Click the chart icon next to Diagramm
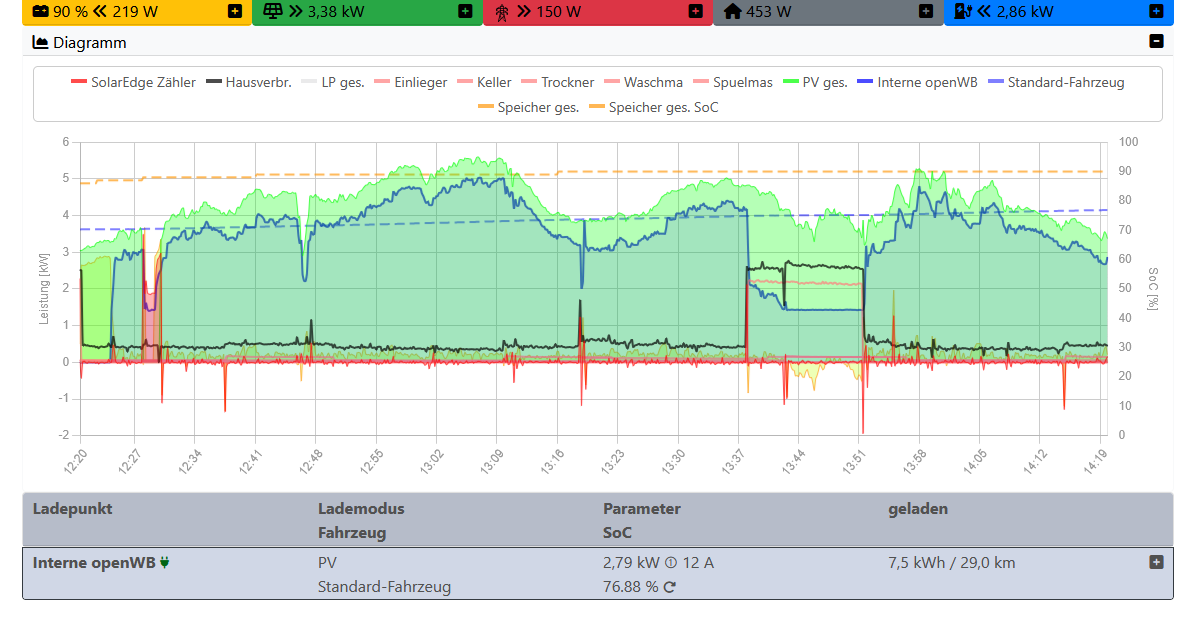The image size is (1201, 635). click(x=40, y=42)
